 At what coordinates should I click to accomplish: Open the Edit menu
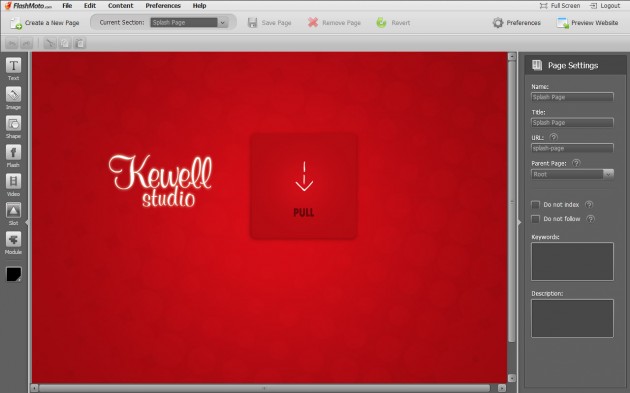click(x=90, y=6)
